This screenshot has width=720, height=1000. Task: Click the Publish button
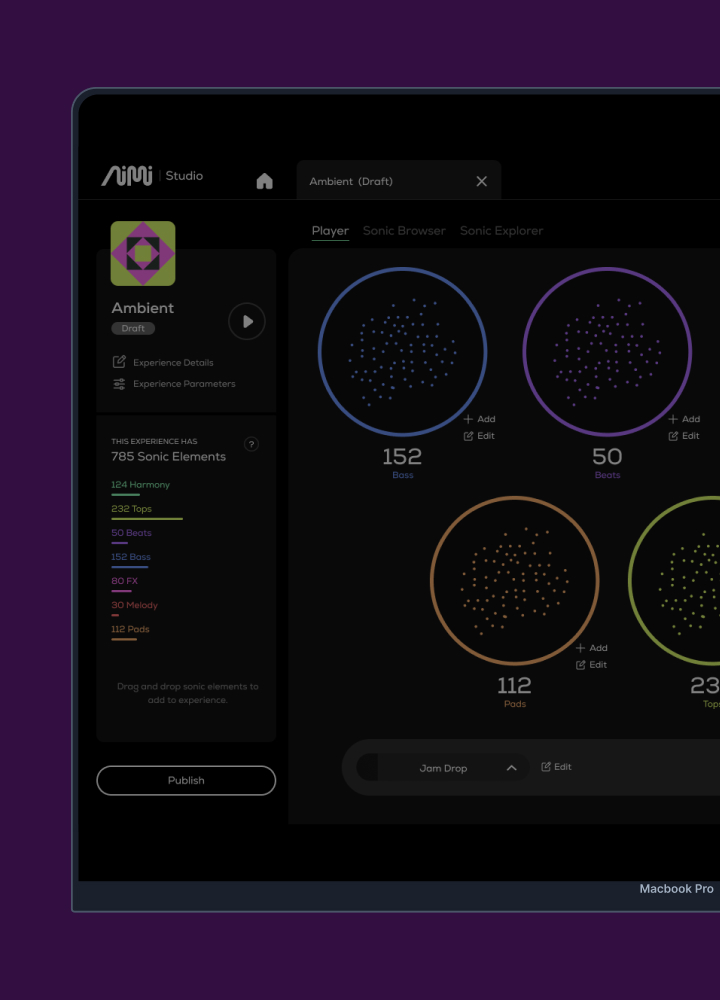point(186,780)
